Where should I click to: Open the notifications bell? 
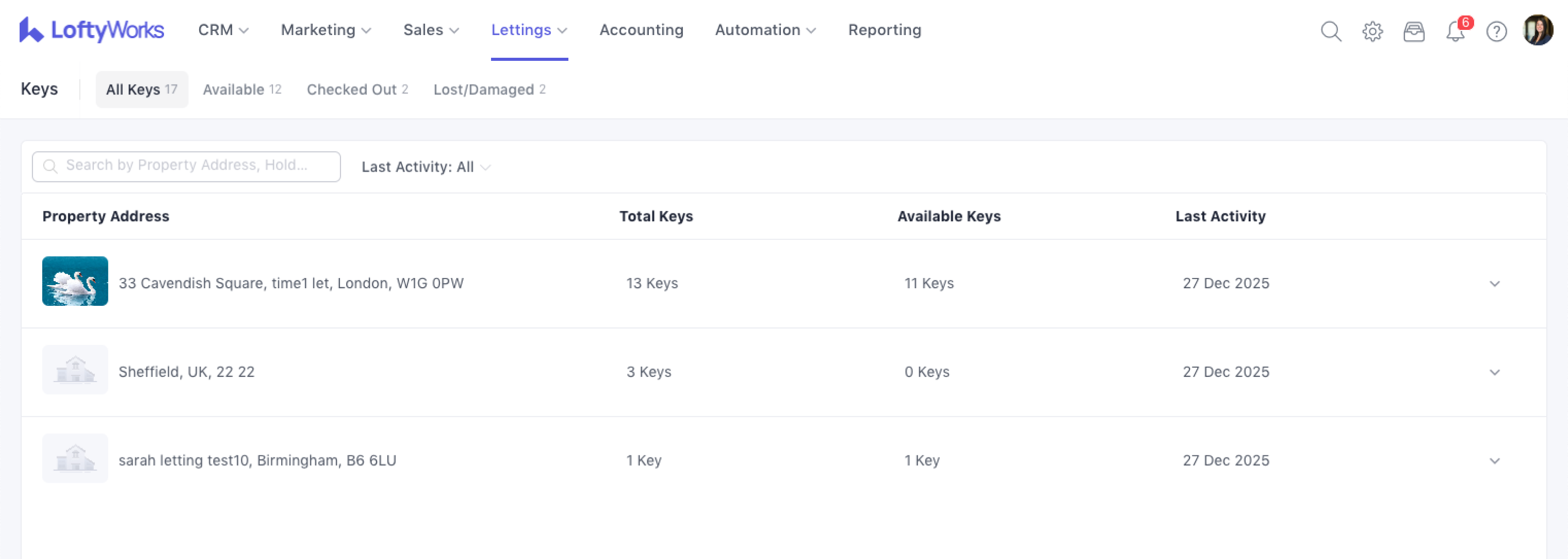pyautogui.click(x=1455, y=31)
